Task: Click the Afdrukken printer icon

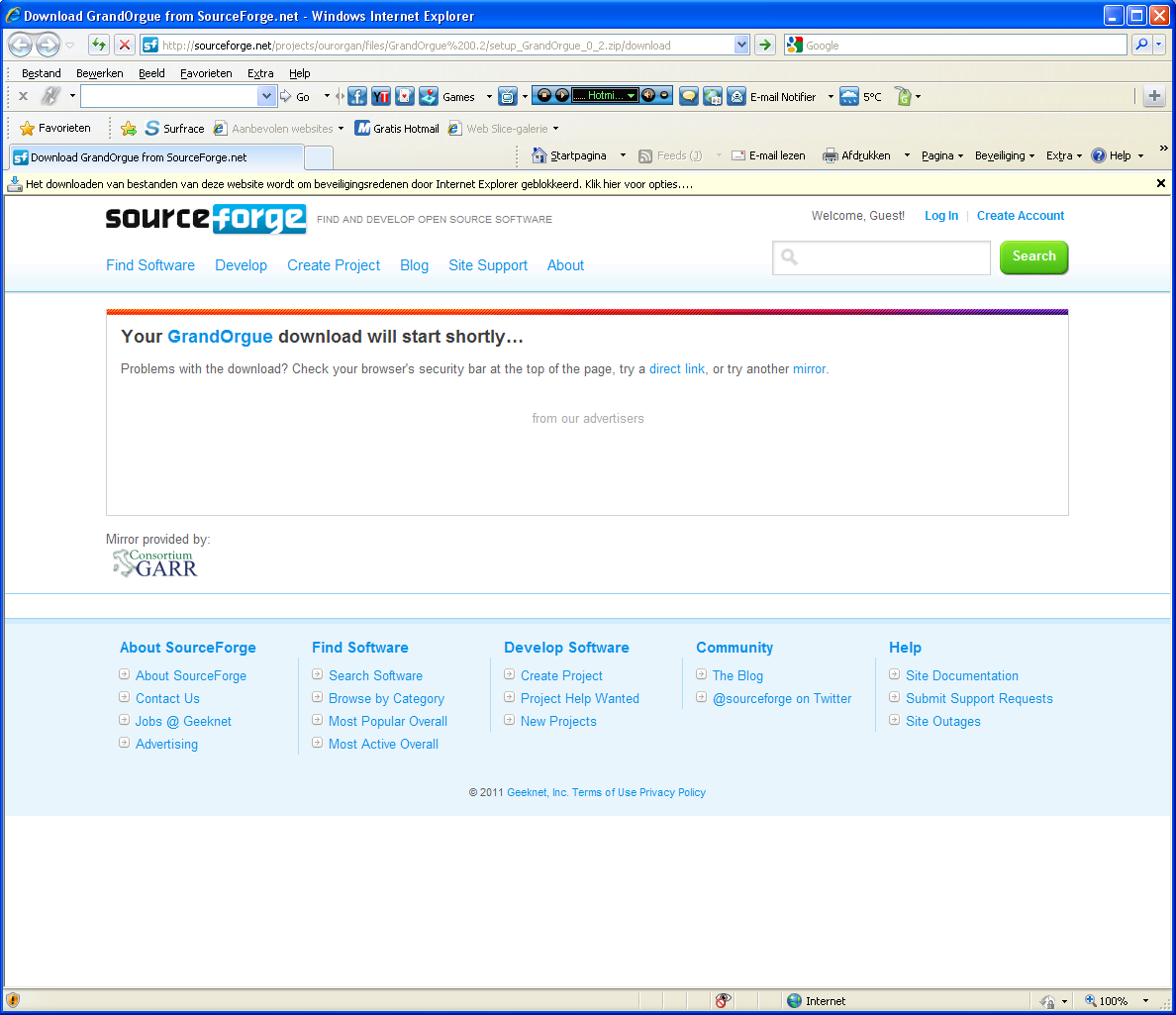Action: (x=830, y=155)
